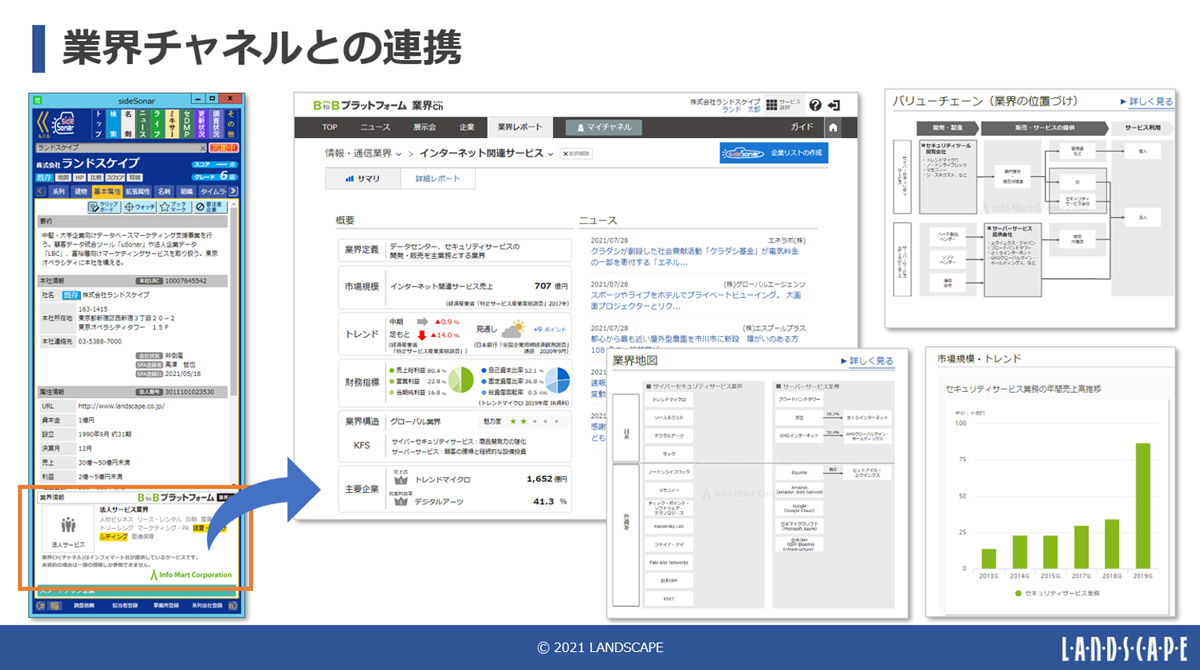Screen dimensions: 1200x670
Task: Click 事業所登録 in the sideSonar bottom bar
Action: coord(166,605)
